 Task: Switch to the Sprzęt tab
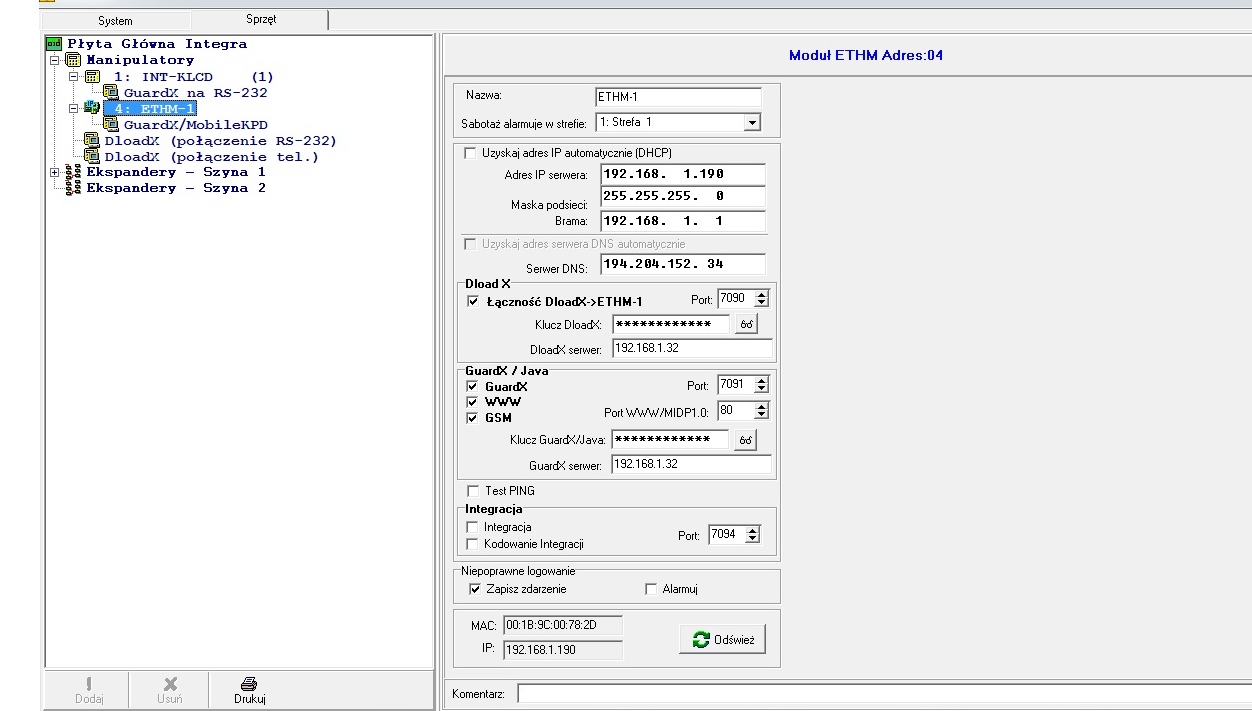pyautogui.click(x=260, y=19)
